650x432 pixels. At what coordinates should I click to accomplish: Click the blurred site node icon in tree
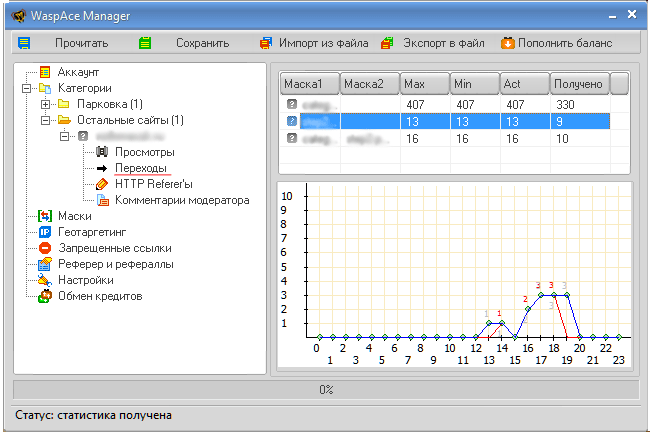point(83,136)
